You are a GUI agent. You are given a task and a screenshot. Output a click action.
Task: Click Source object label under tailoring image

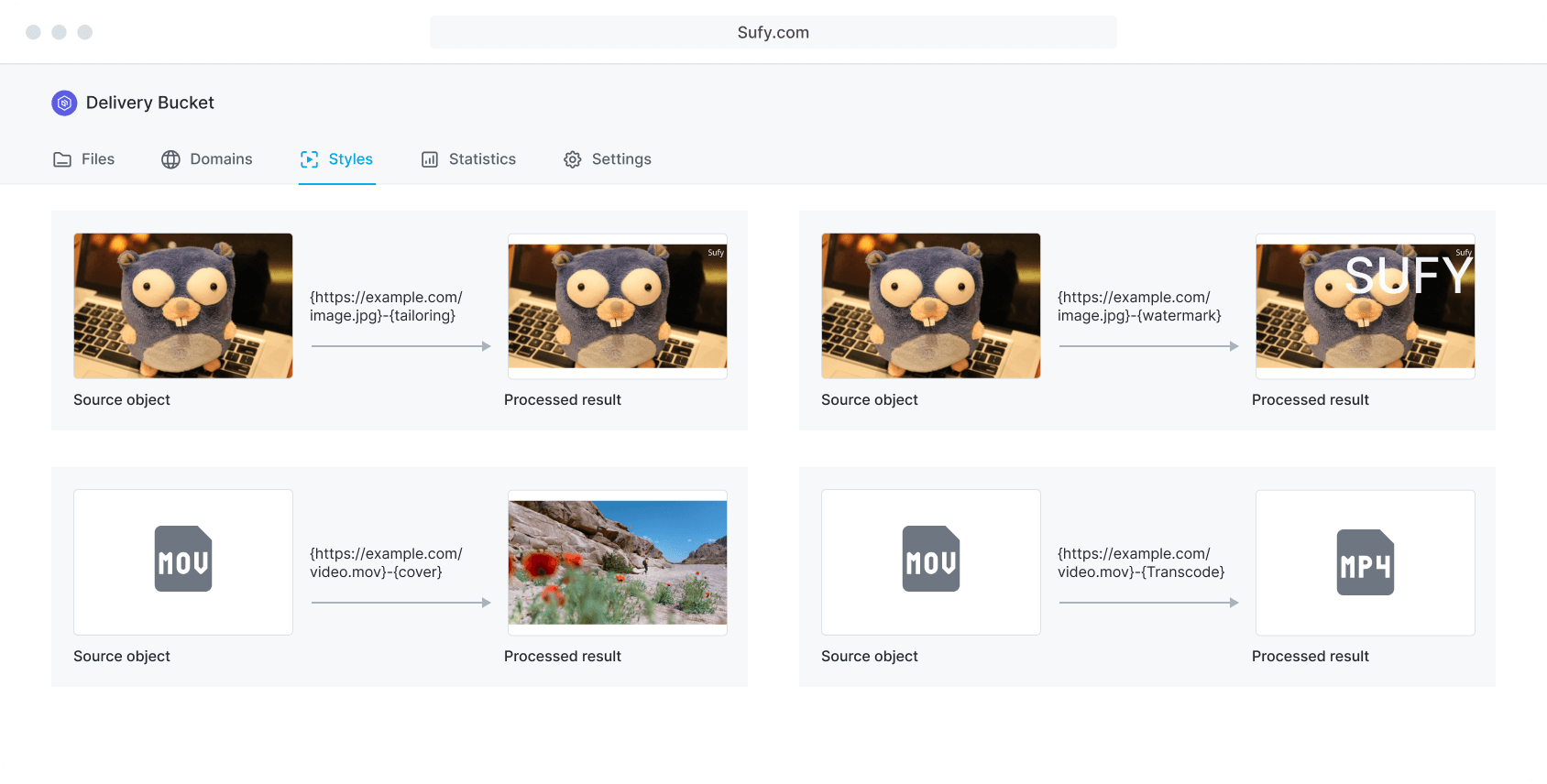pyautogui.click(x=122, y=400)
